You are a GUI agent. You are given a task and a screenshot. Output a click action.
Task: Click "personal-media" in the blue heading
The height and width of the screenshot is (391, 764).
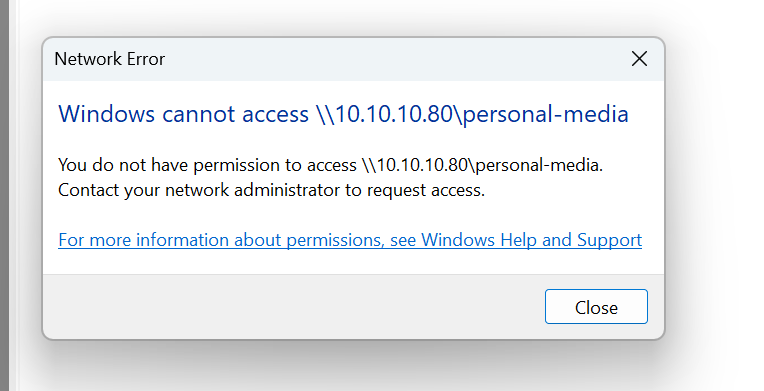pos(545,115)
